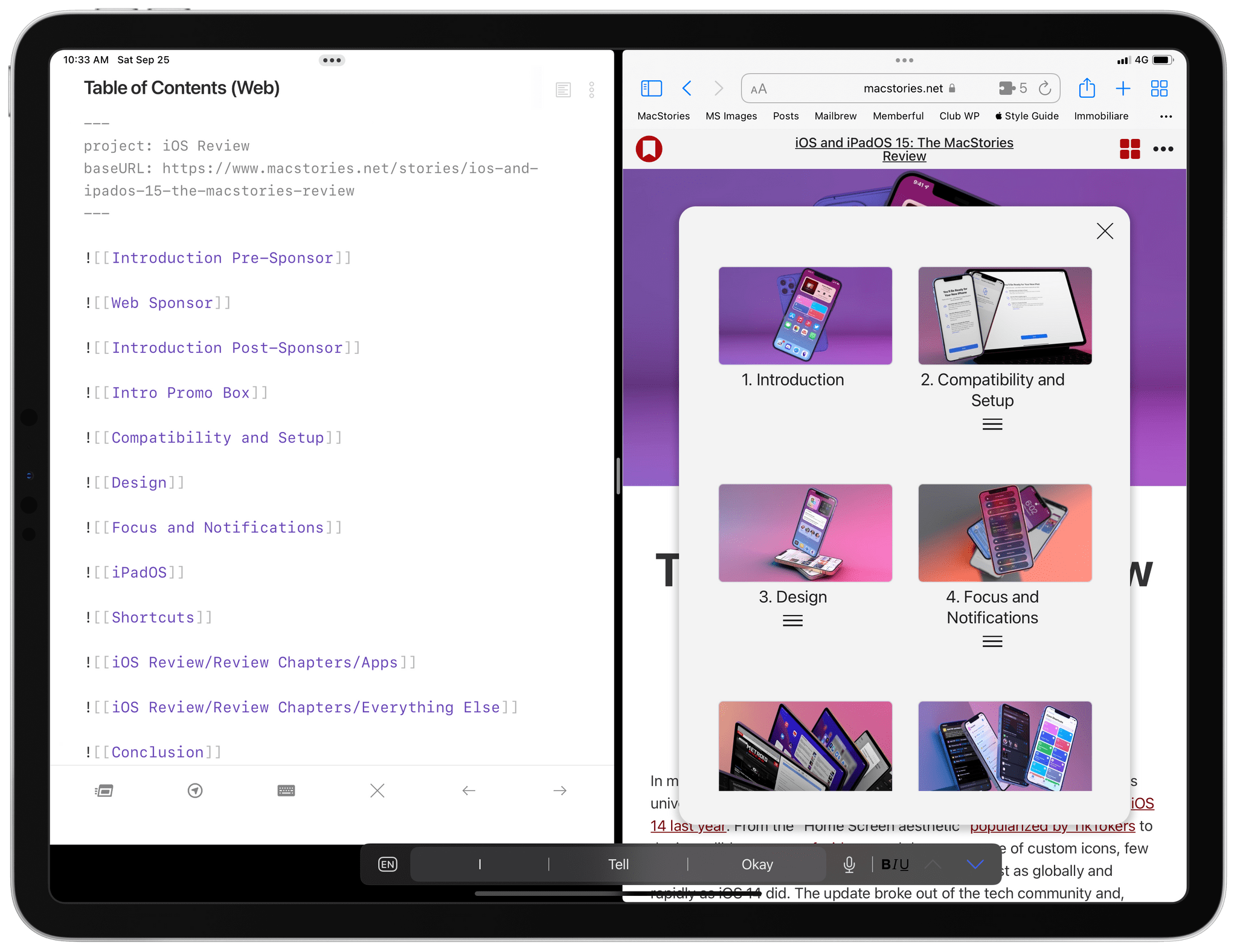Insert "Tell" keyboard suggestion
This screenshot has height=952, width=1237.
click(x=618, y=864)
